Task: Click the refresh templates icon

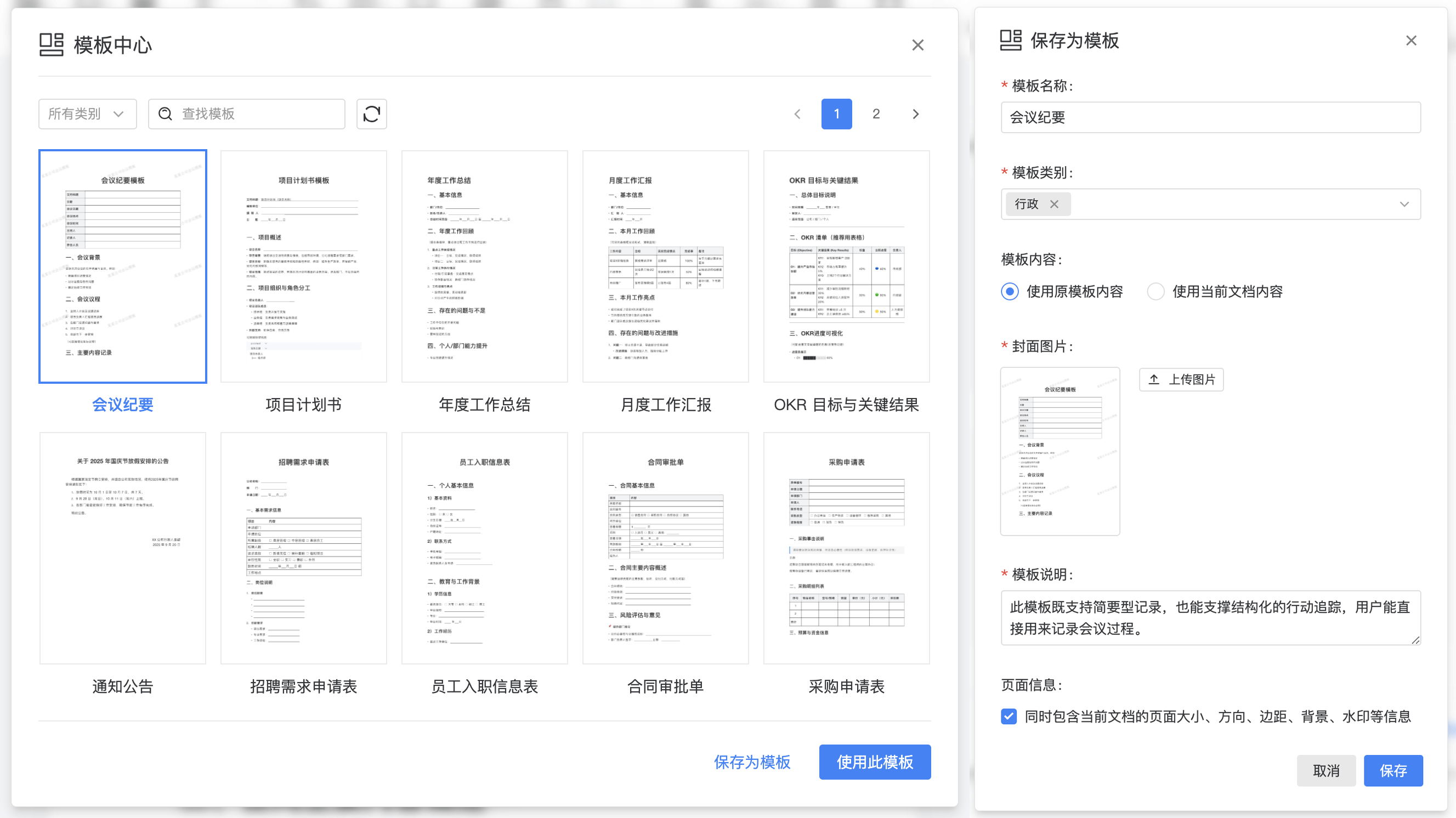Action: [371, 114]
